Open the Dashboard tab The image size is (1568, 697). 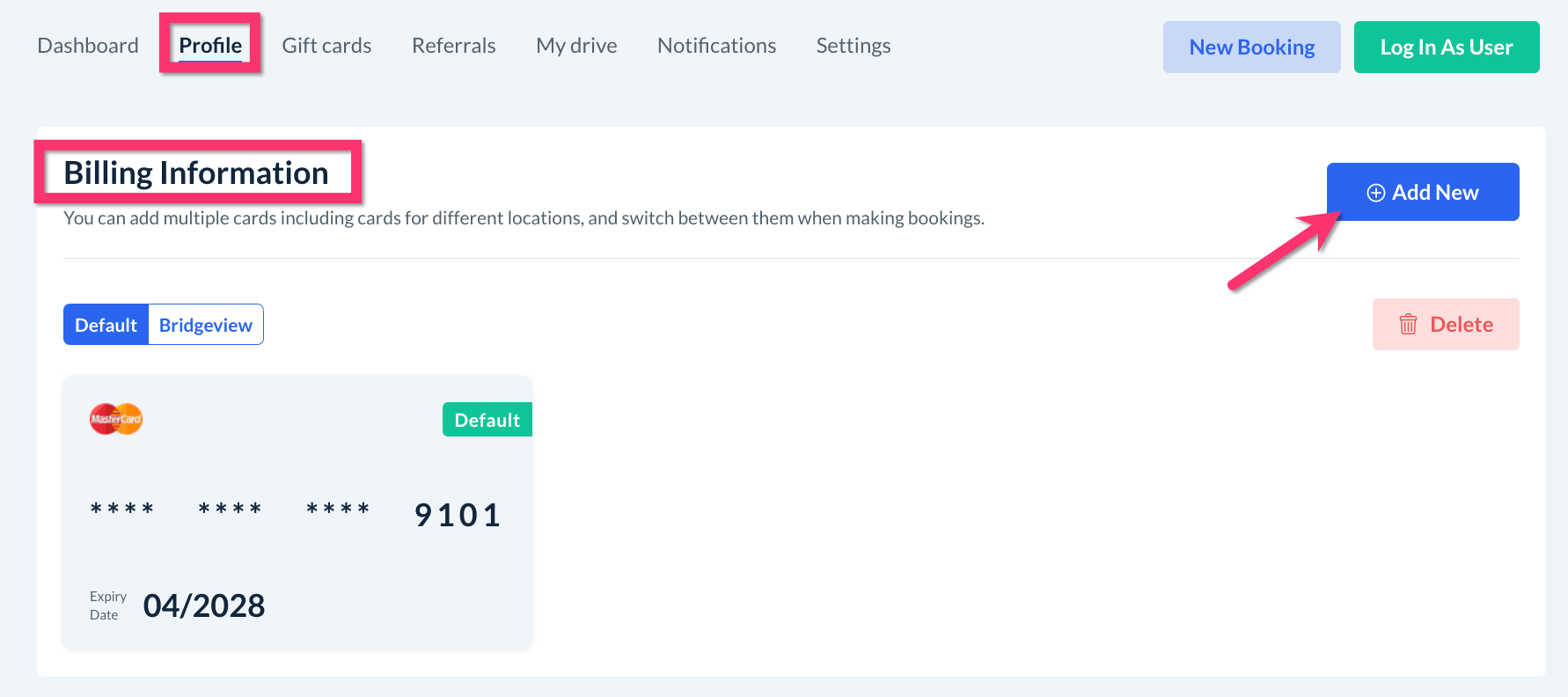point(88,46)
